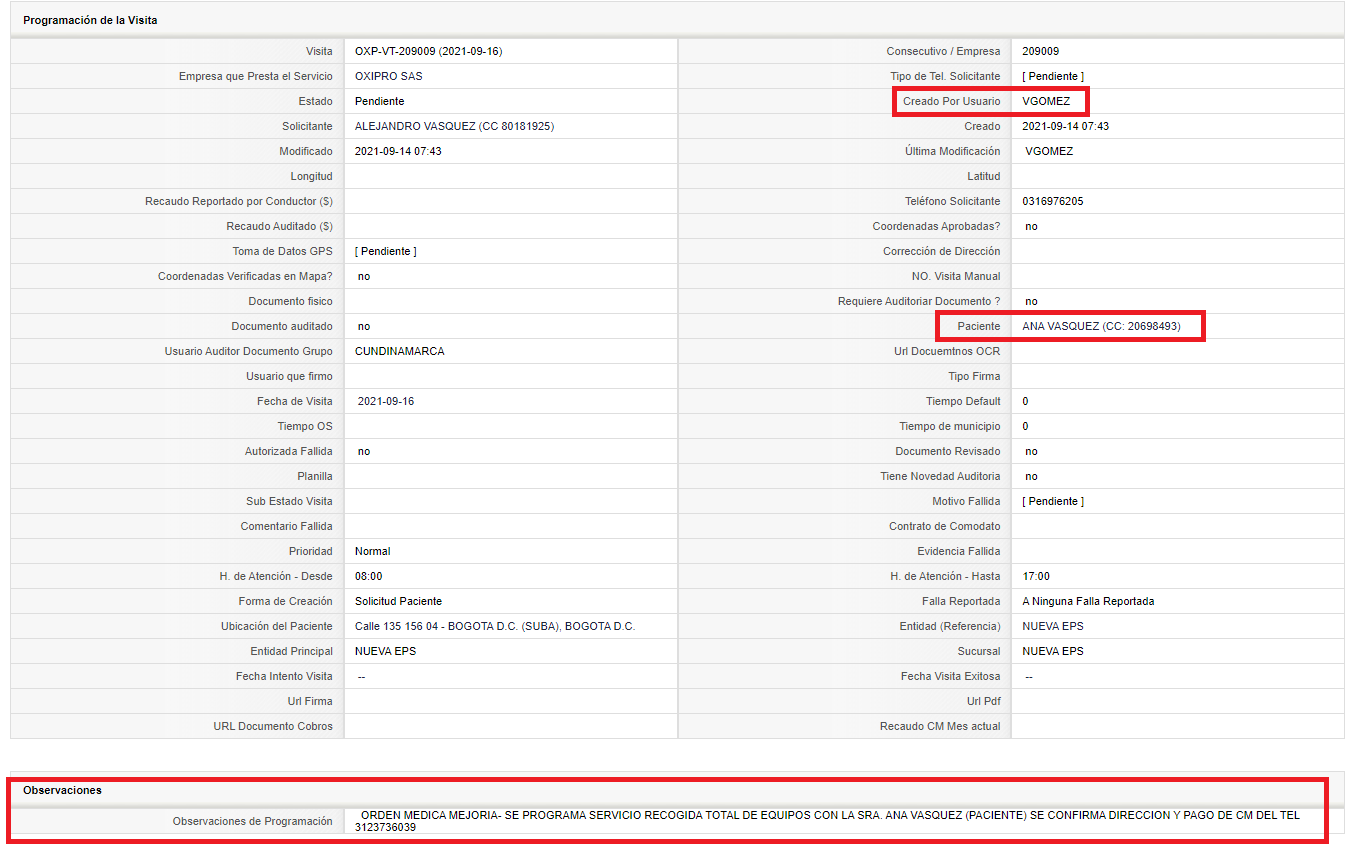
Task: Click the 'Corrección de Dirección' label
Action: (941, 251)
